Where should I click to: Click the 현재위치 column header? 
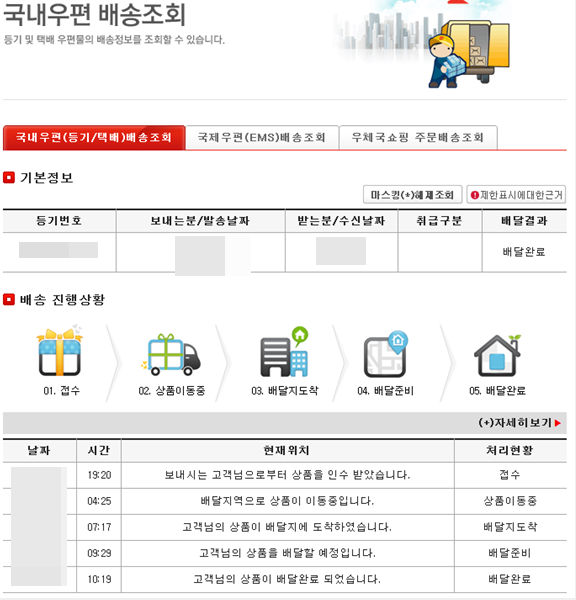(287, 450)
